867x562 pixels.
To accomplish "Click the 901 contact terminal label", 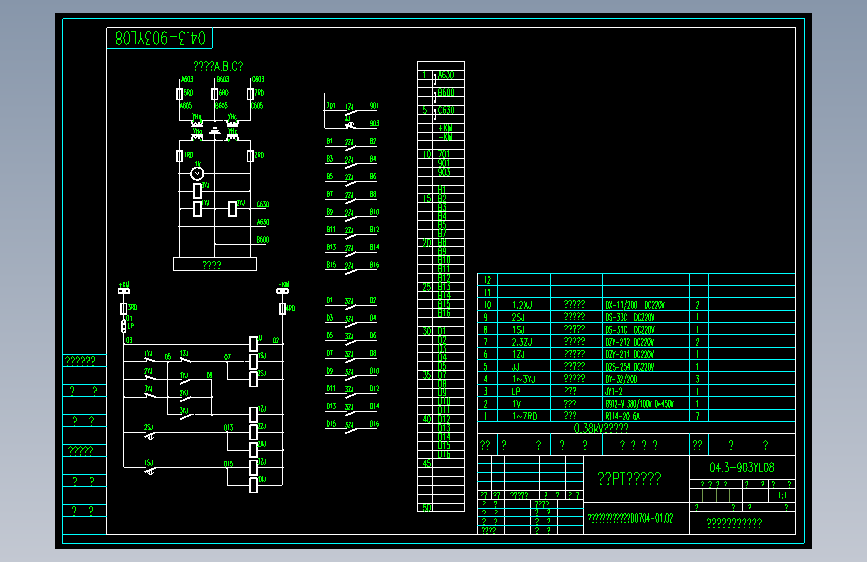I will click(x=374, y=105).
